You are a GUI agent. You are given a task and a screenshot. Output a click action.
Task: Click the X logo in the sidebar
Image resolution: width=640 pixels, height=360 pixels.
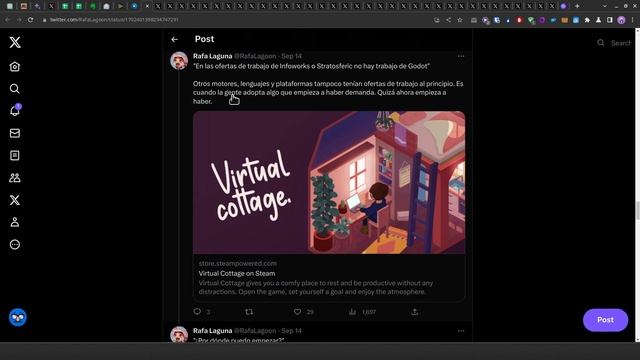coord(15,42)
